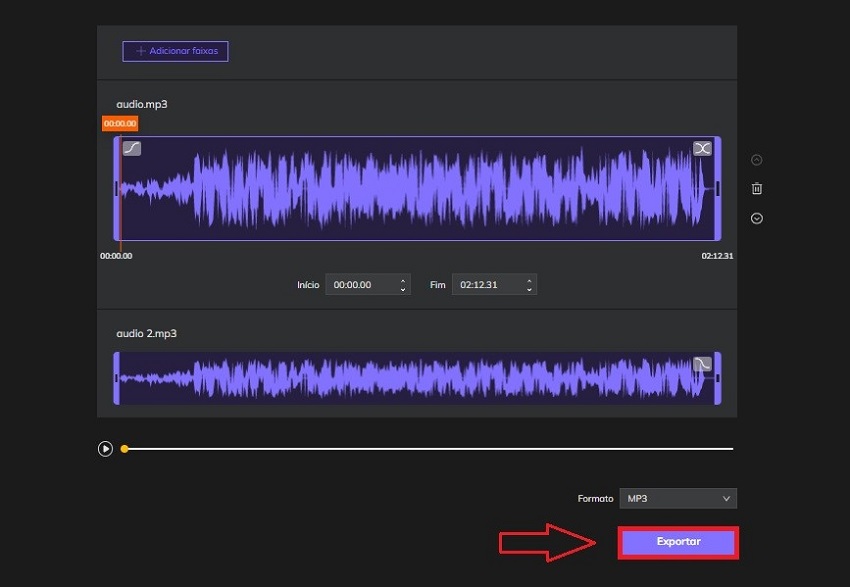Select the trim scissors icon on audio 2.mp3
Image resolution: width=850 pixels, height=587 pixels.
pyautogui.click(x=701, y=363)
